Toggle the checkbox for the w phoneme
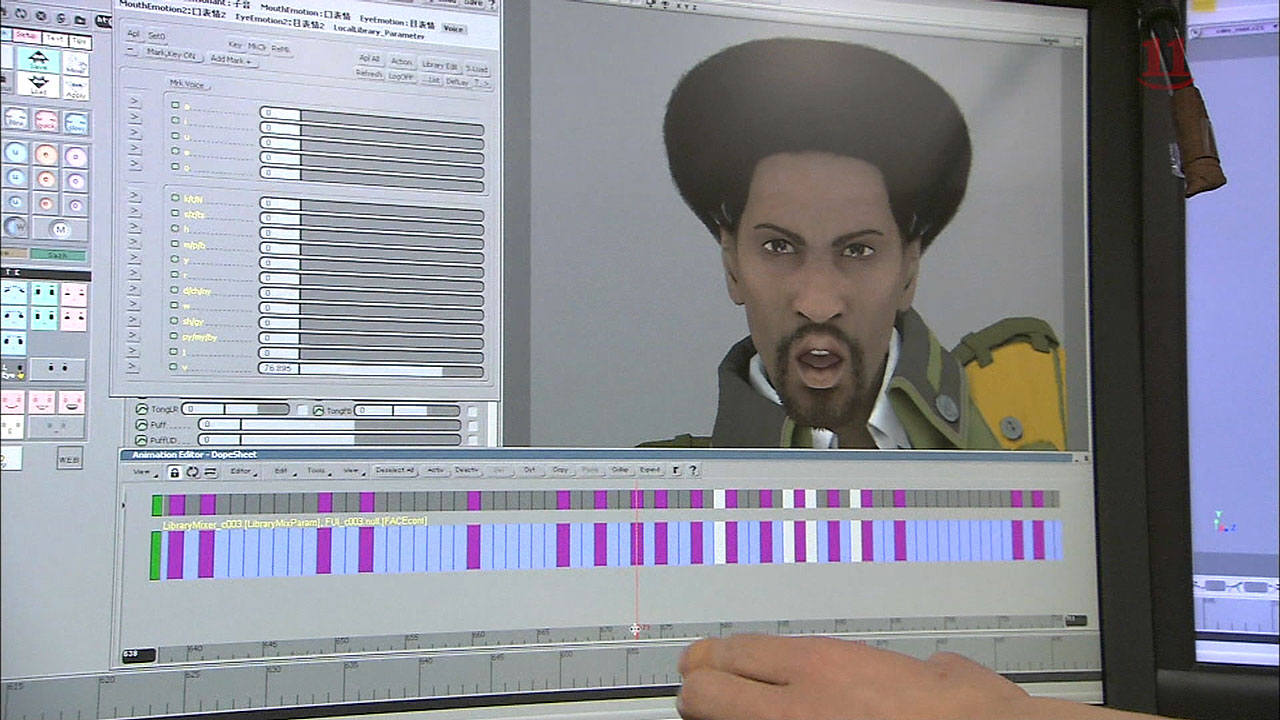Image resolution: width=1280 pixels, height=720 pixels. tap(175, 306)
